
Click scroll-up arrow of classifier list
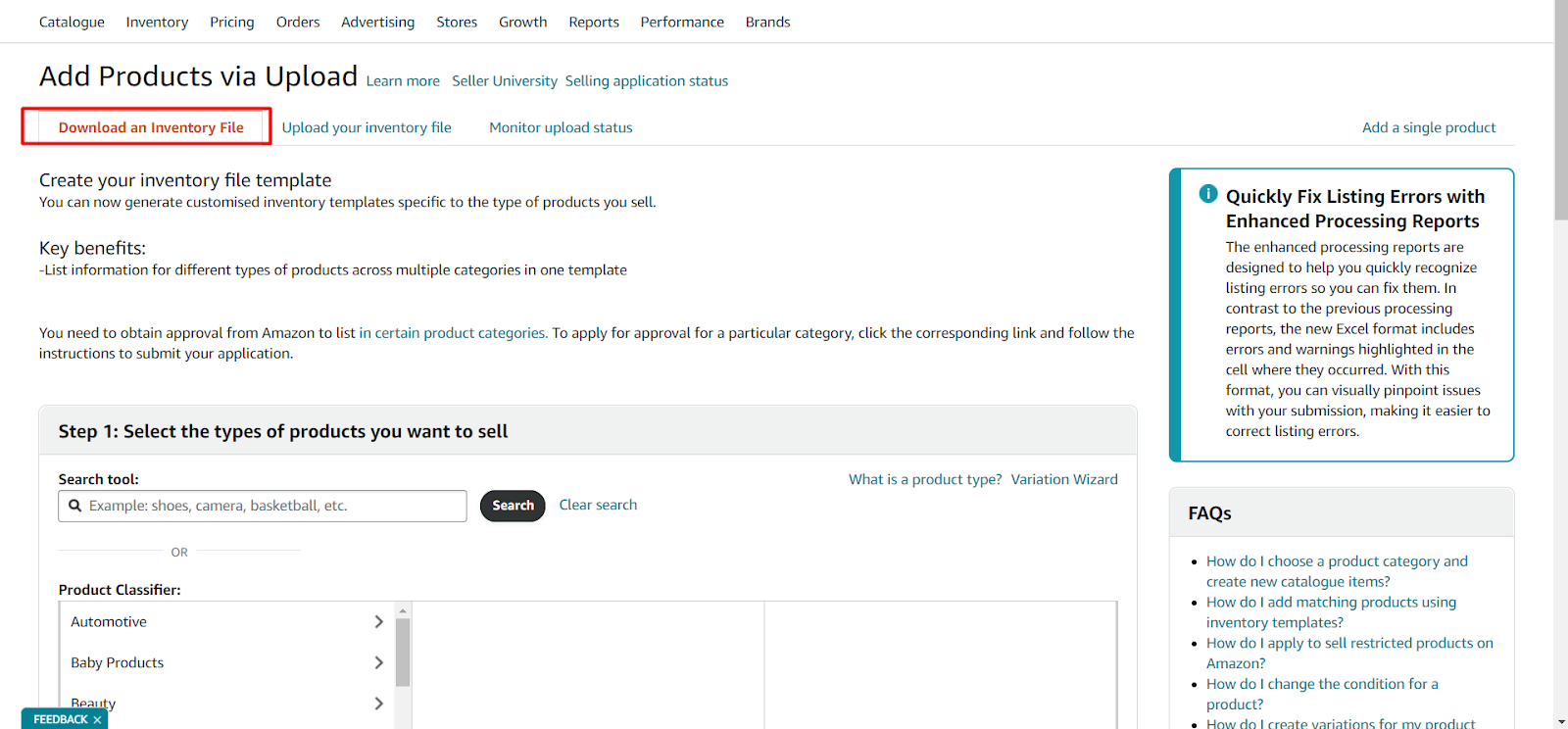pyautogui.click(x=403, y=610)
